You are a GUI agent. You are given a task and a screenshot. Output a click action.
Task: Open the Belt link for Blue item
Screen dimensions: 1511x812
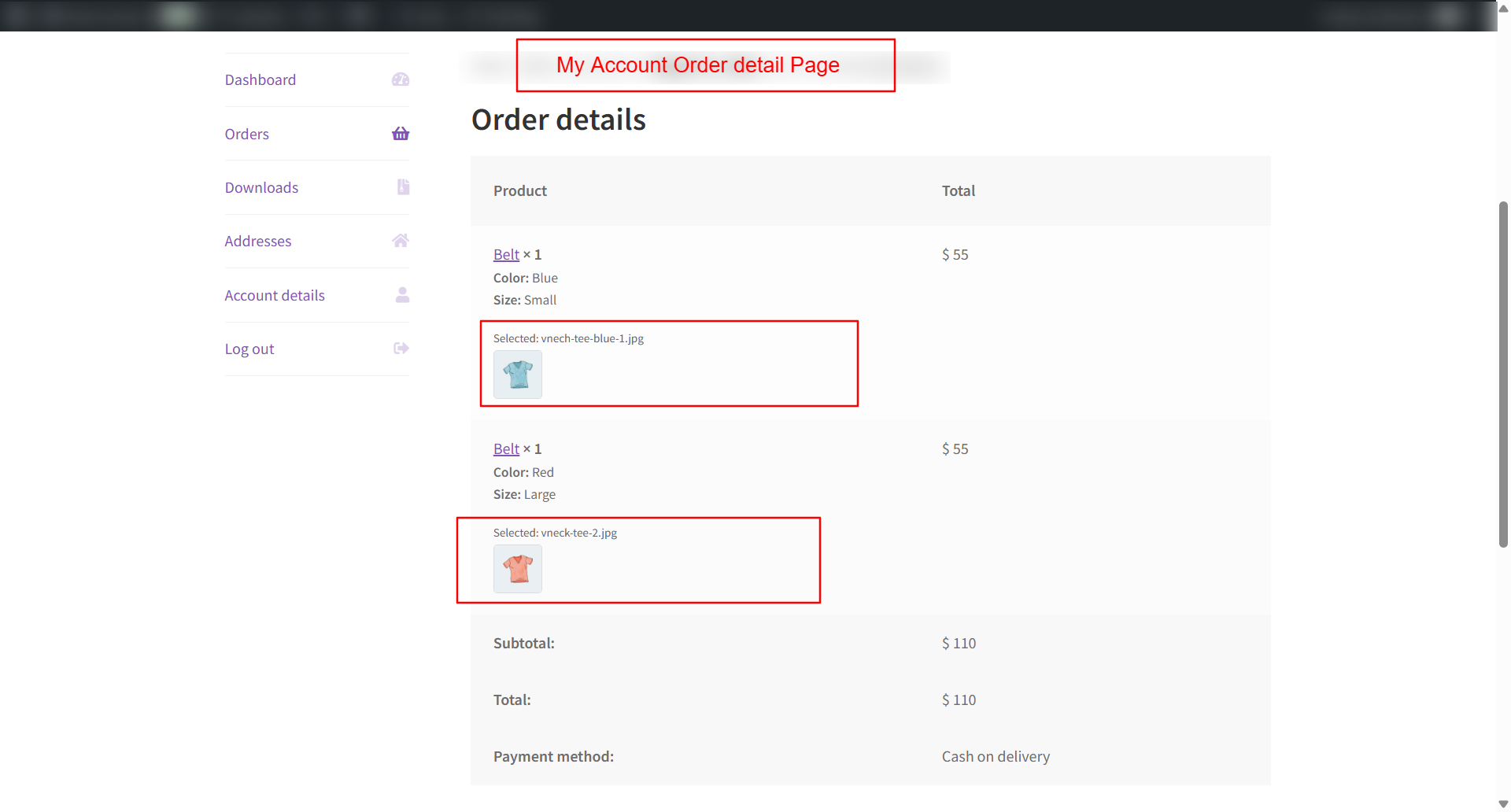506,255
